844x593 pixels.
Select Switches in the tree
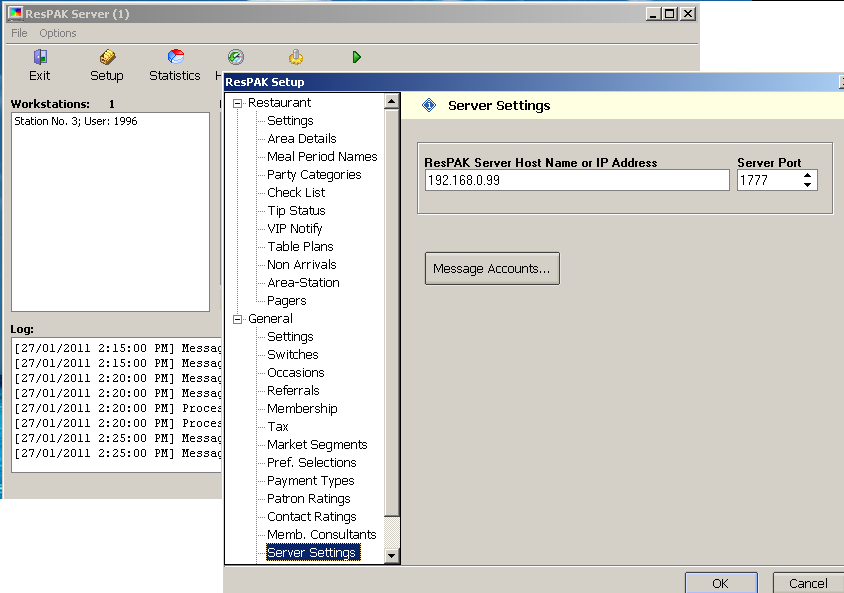293,355
